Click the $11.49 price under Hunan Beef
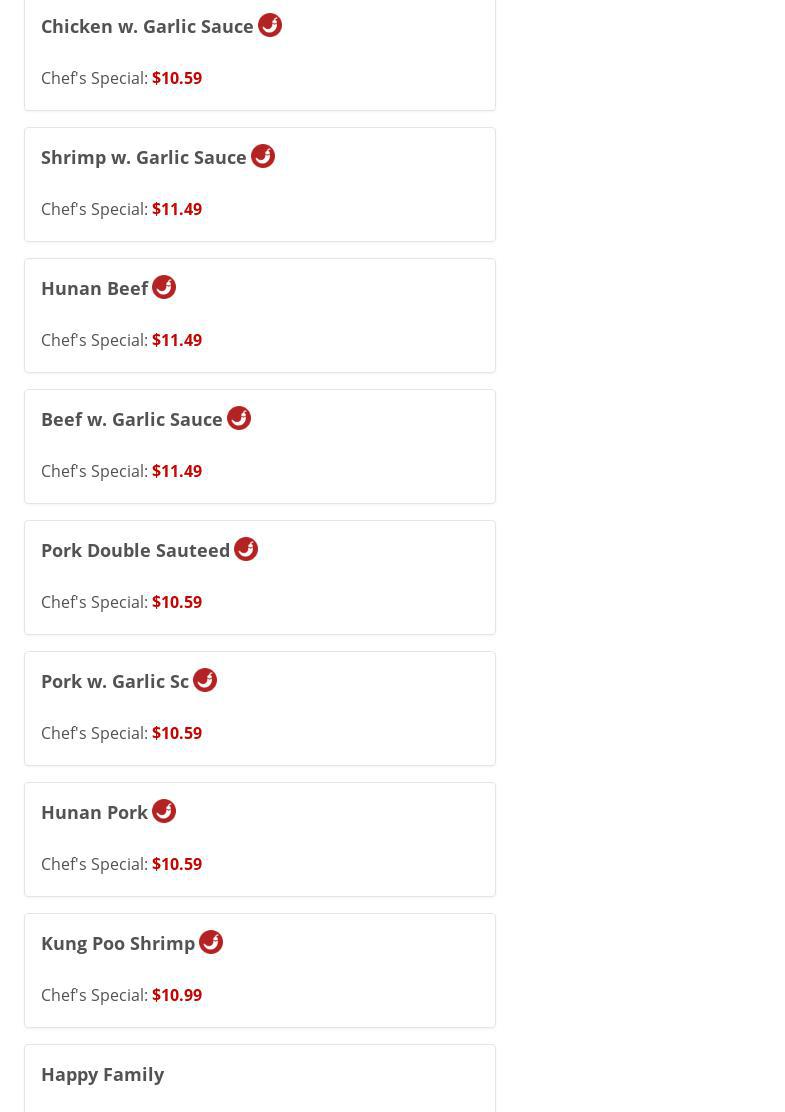The height and width of the screenshot is (1112, 785). click(x=177, y=340)
